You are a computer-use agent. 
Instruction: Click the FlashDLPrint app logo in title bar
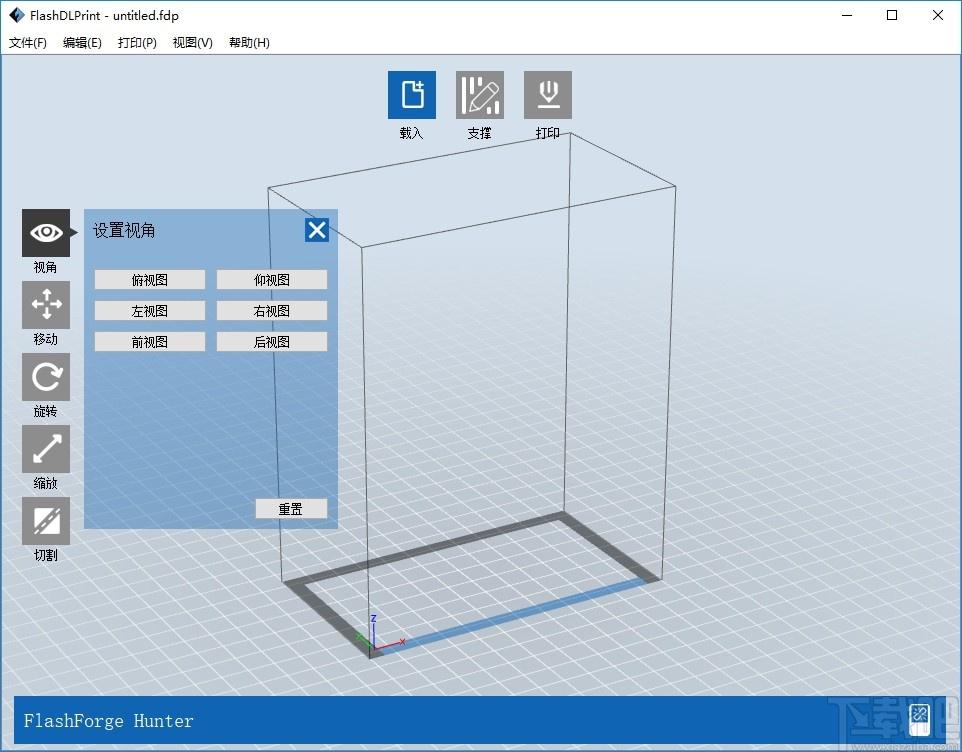click(x=17, y=15)
